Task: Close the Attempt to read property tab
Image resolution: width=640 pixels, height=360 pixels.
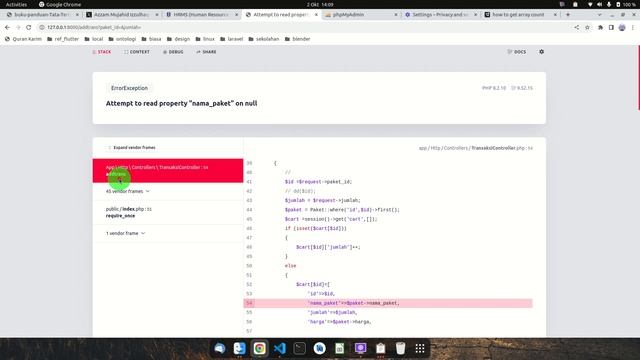Action: click(x=316, y=15)
